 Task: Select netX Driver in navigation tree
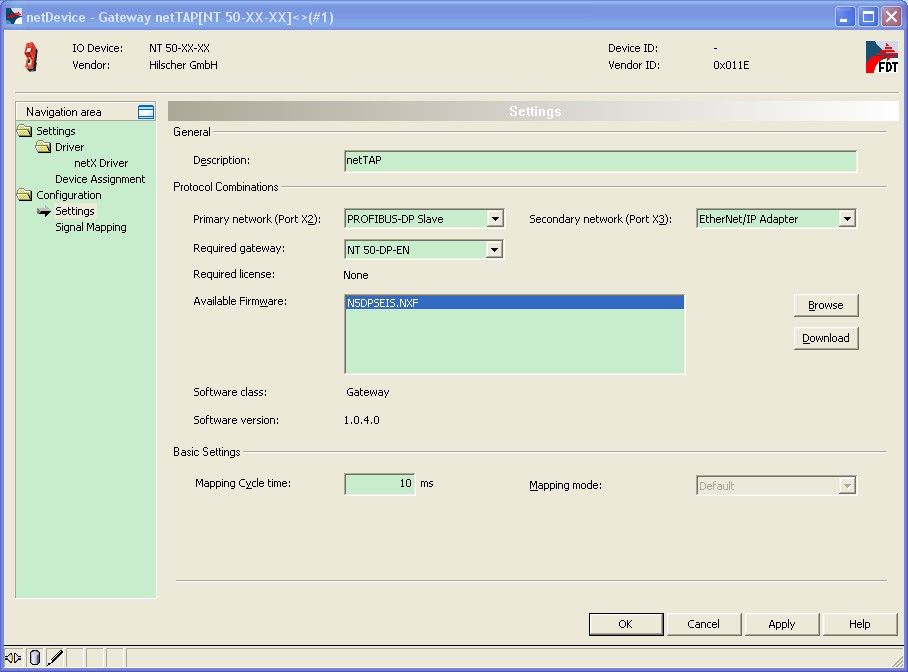click(101, 163)
